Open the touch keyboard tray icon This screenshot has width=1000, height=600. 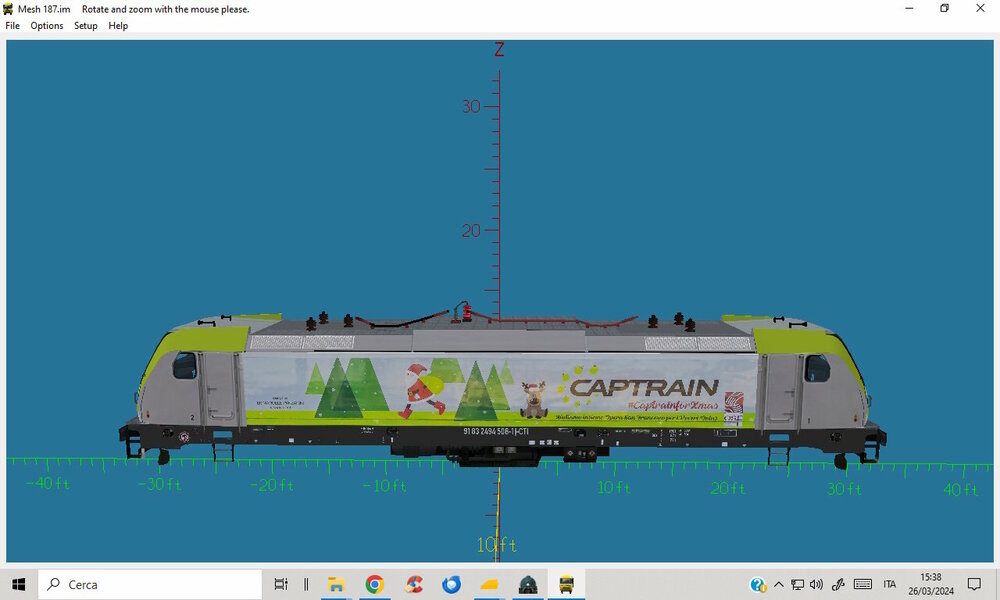(x=863, y=584)
